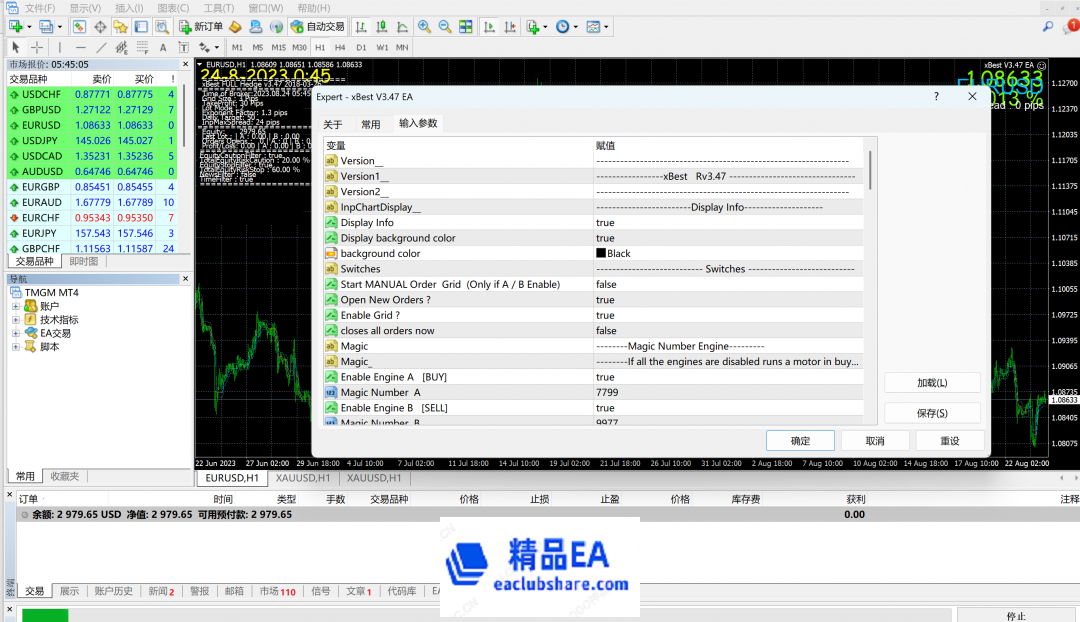Click the zoom out magnifier icon
Screen dimensions: 1080x622
[x=444, y=27]
